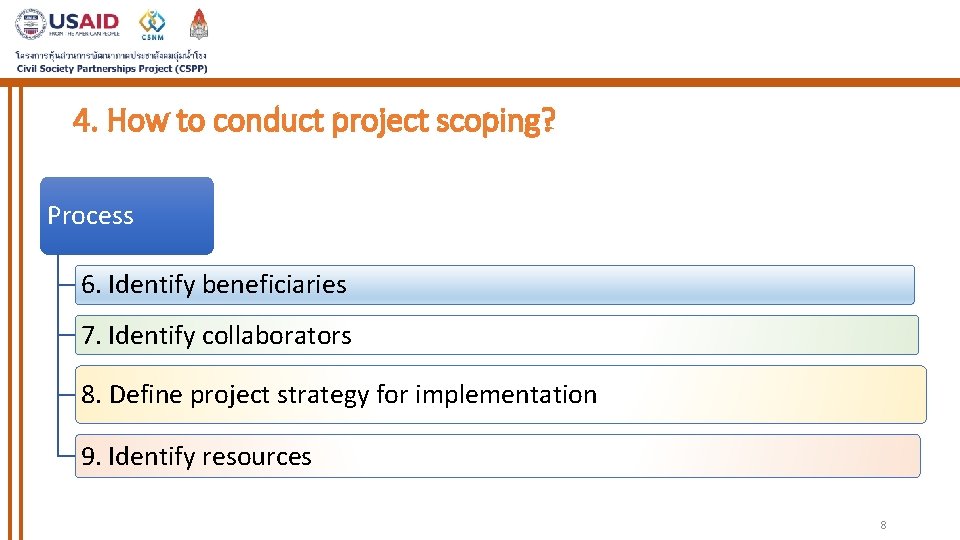Click the tree connector line below Process box

[58, 355]
